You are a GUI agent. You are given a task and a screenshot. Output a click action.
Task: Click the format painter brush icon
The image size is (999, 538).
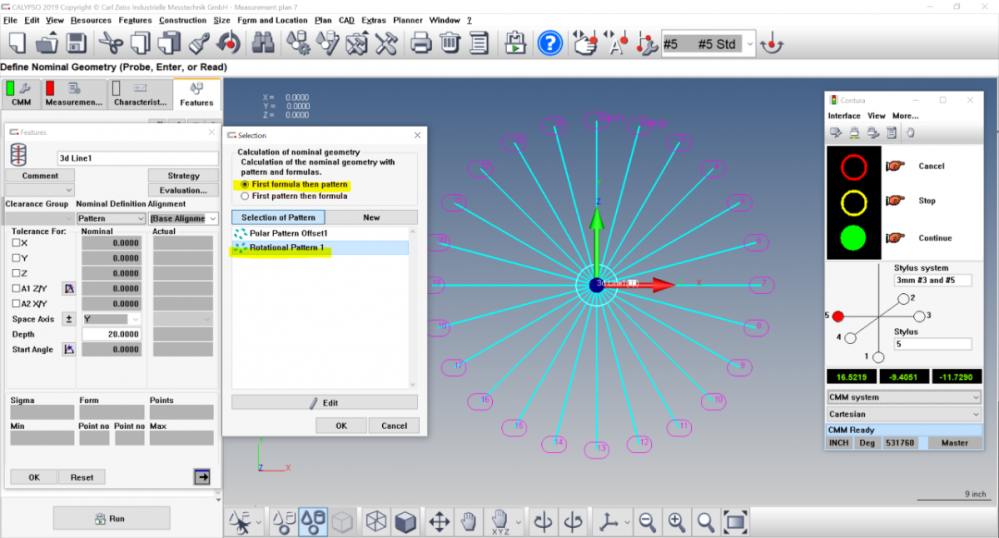pos(199,44)
